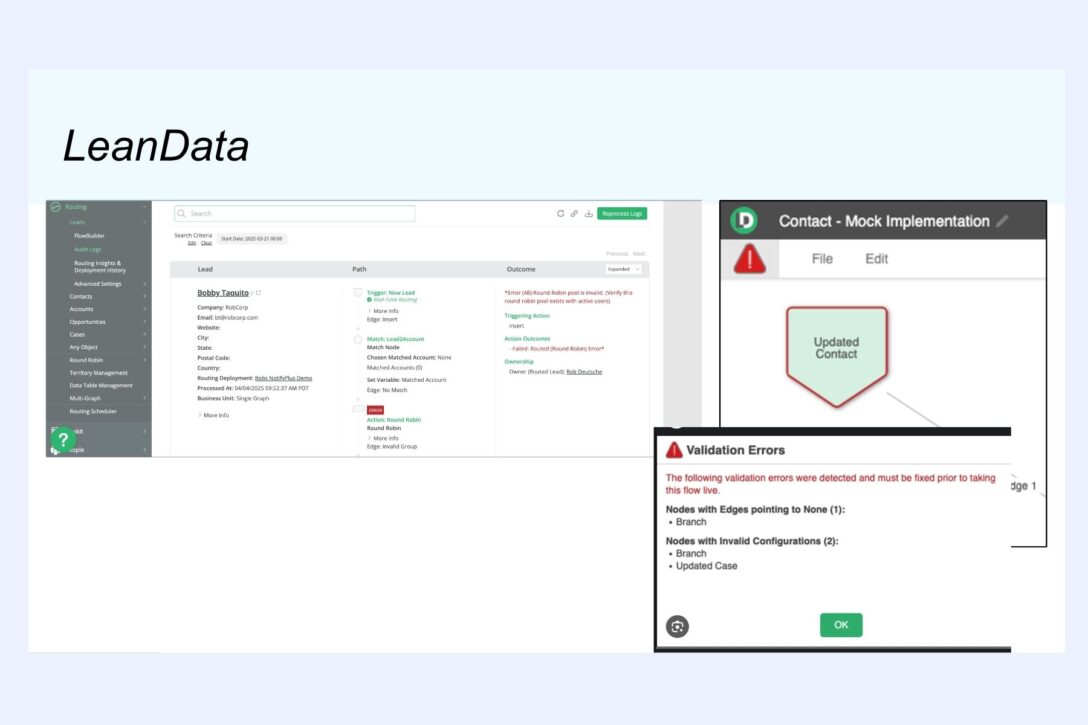Click the warning triangle next to Validation Errors
The width and height of the screenshot is (1088, 725).
tap(674, 450)
